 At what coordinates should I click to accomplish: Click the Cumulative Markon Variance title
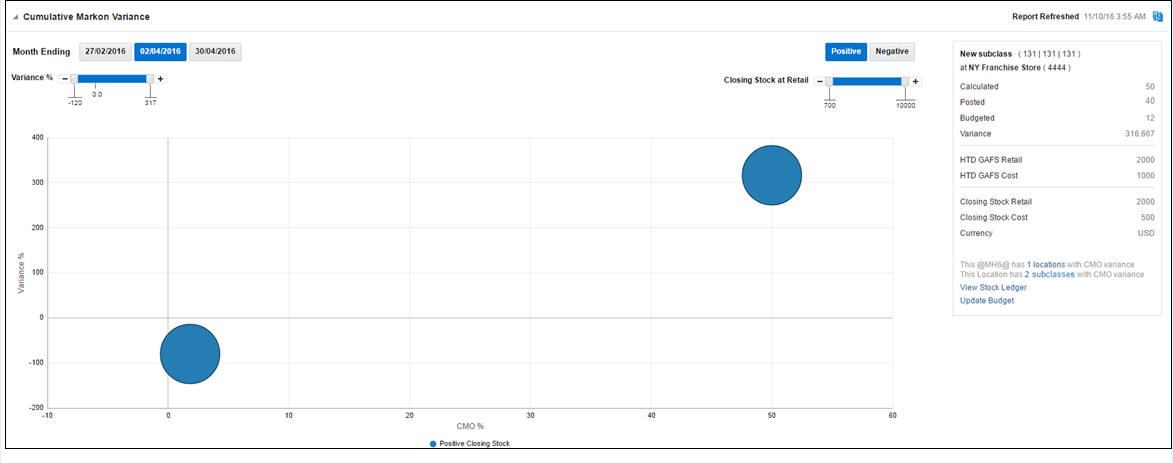point(86,16)
